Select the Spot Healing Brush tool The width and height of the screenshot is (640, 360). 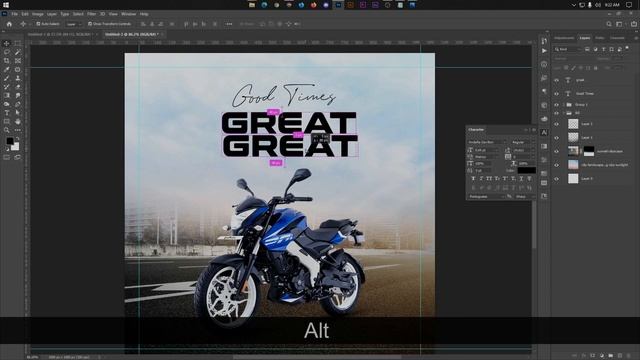[18, 69]
